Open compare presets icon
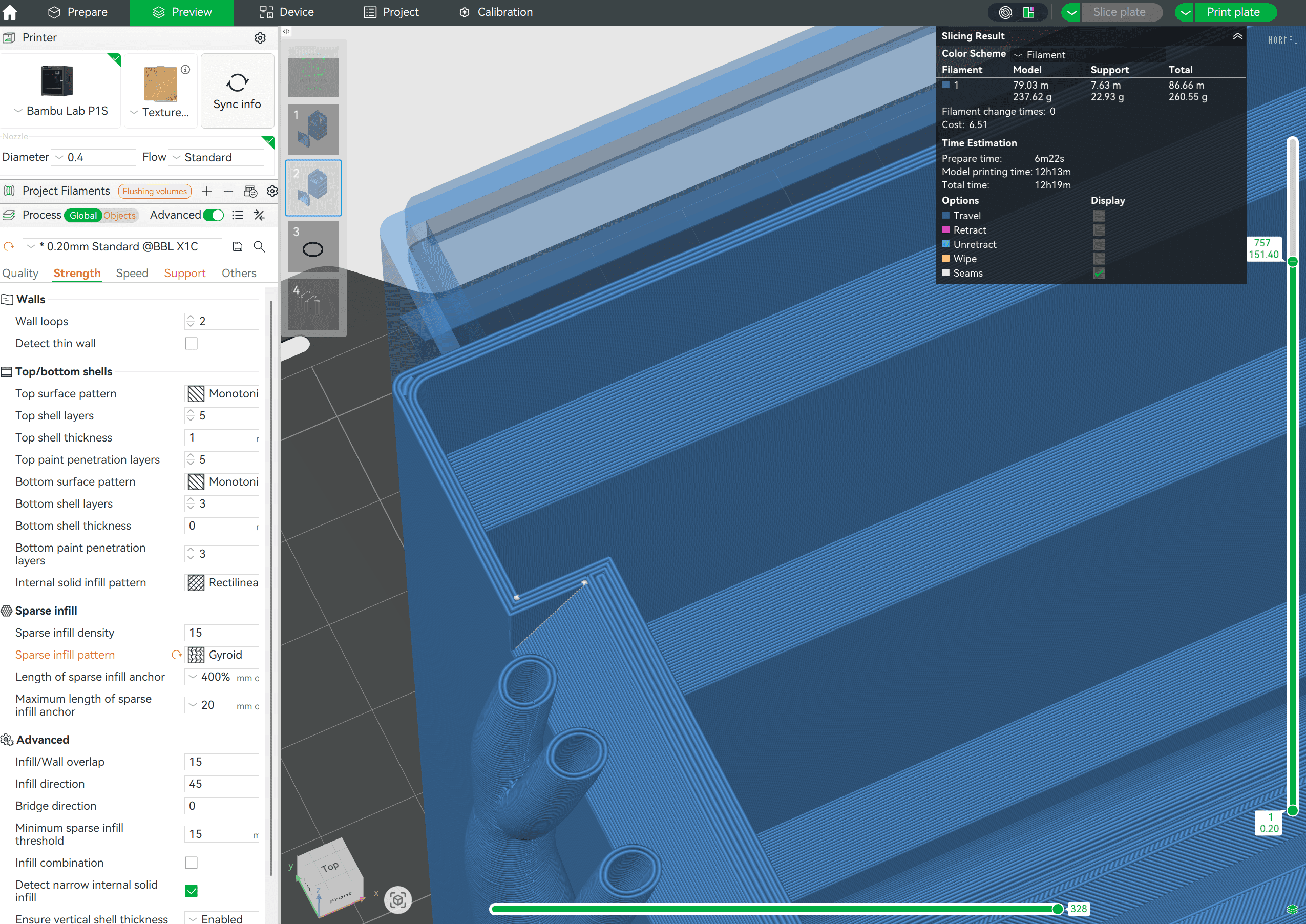The image size is (1306, 924). pos(259,215)
